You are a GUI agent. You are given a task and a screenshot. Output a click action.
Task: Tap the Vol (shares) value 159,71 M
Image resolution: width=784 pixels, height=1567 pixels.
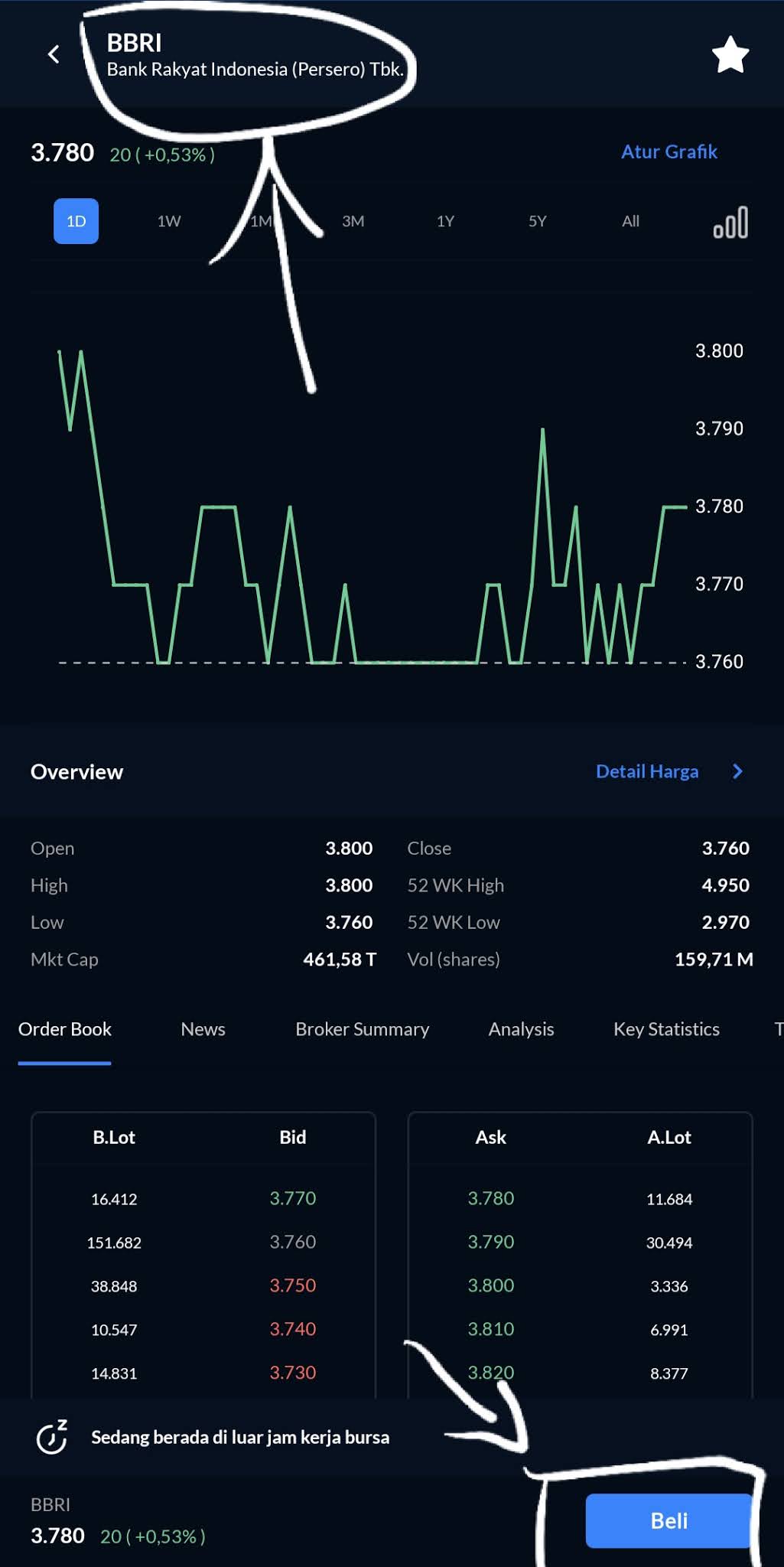tap(714, 959)
